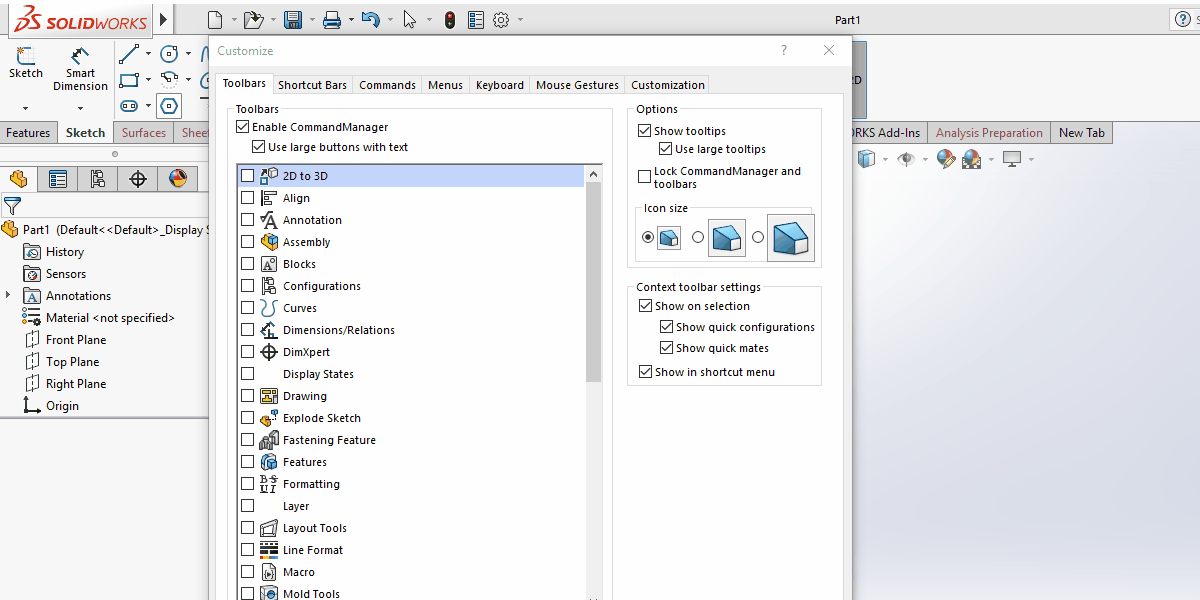Check the Features toolbar checkbox
1200x600 pixels.
[248, 462]
